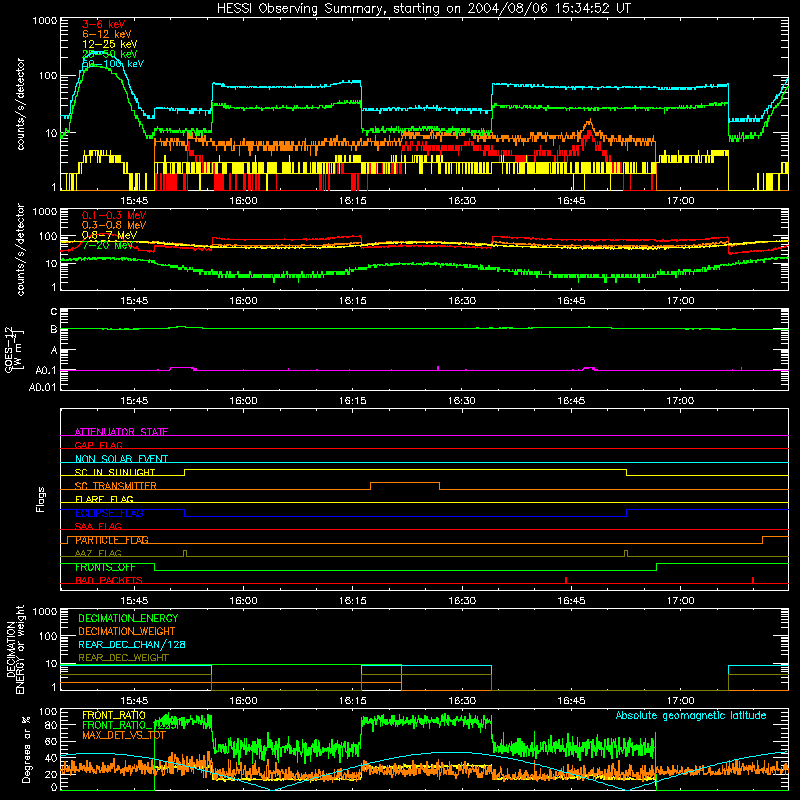Click the 15:45 time label under the MeV panel
Viewport: 800px width, 800px height.
[x=134, y=301]
